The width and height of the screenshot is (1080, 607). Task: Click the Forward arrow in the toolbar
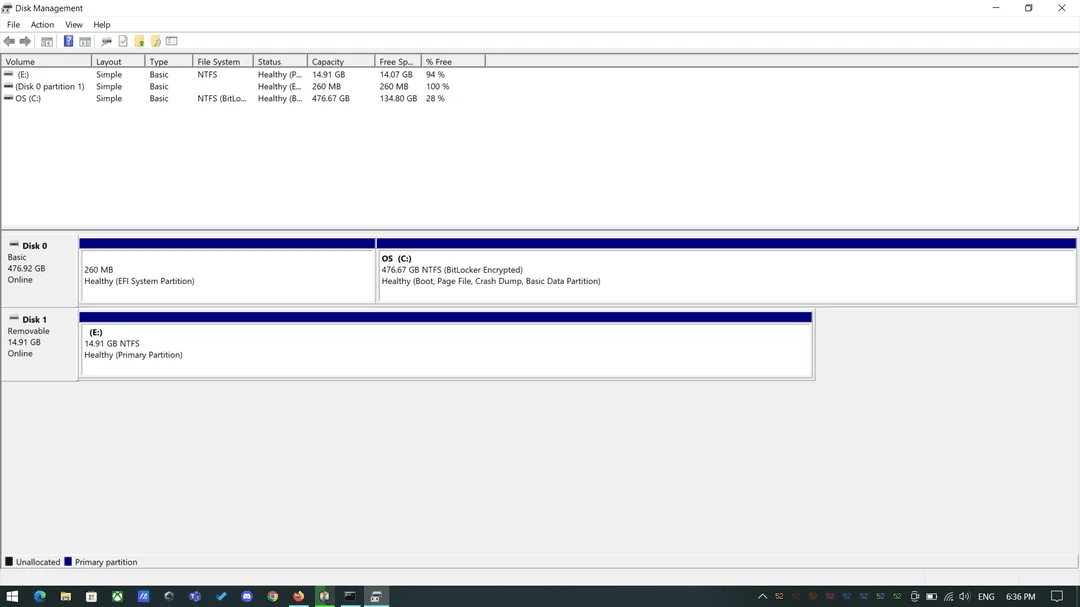pyautogui.click(x=25, y=41)
